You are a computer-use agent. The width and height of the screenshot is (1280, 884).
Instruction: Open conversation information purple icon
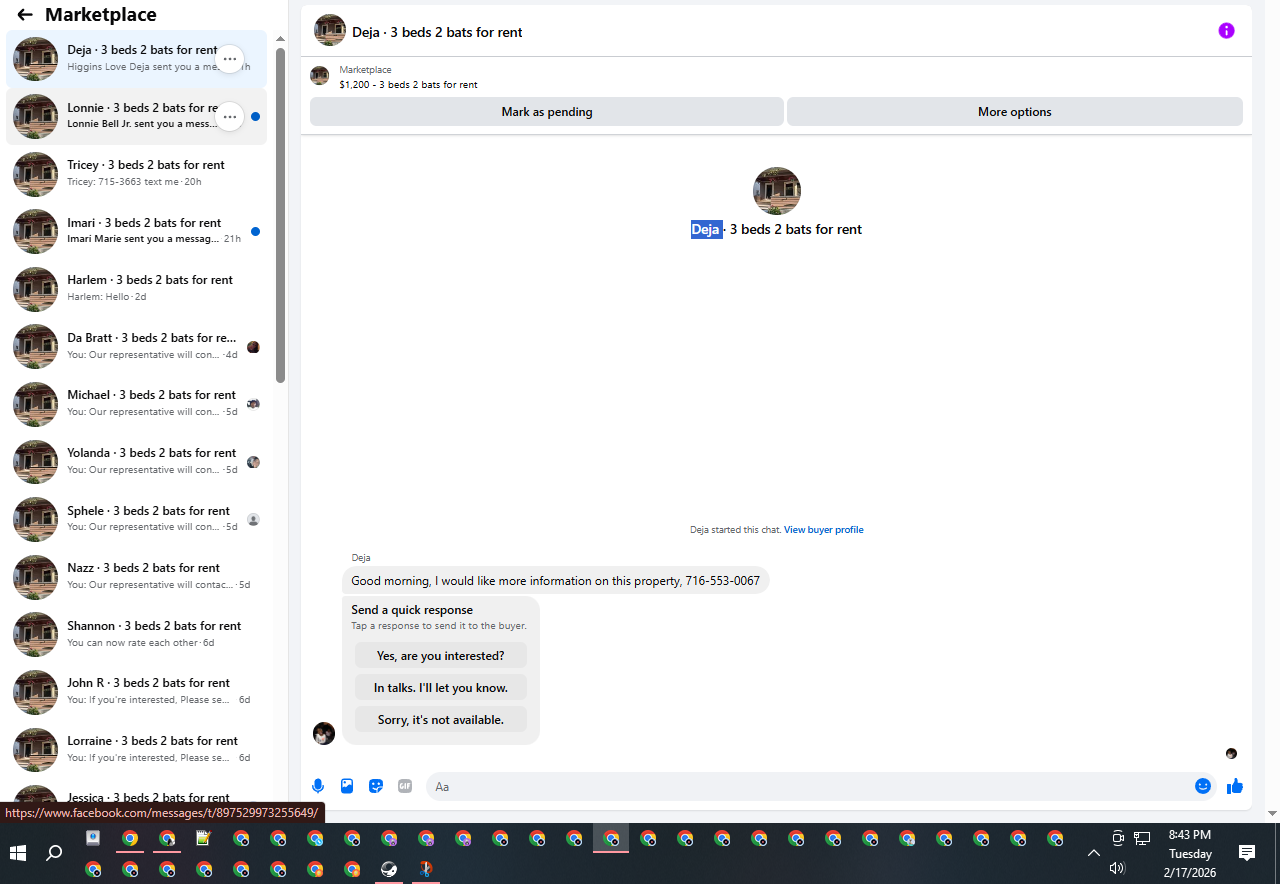[x=1226, y=30]
